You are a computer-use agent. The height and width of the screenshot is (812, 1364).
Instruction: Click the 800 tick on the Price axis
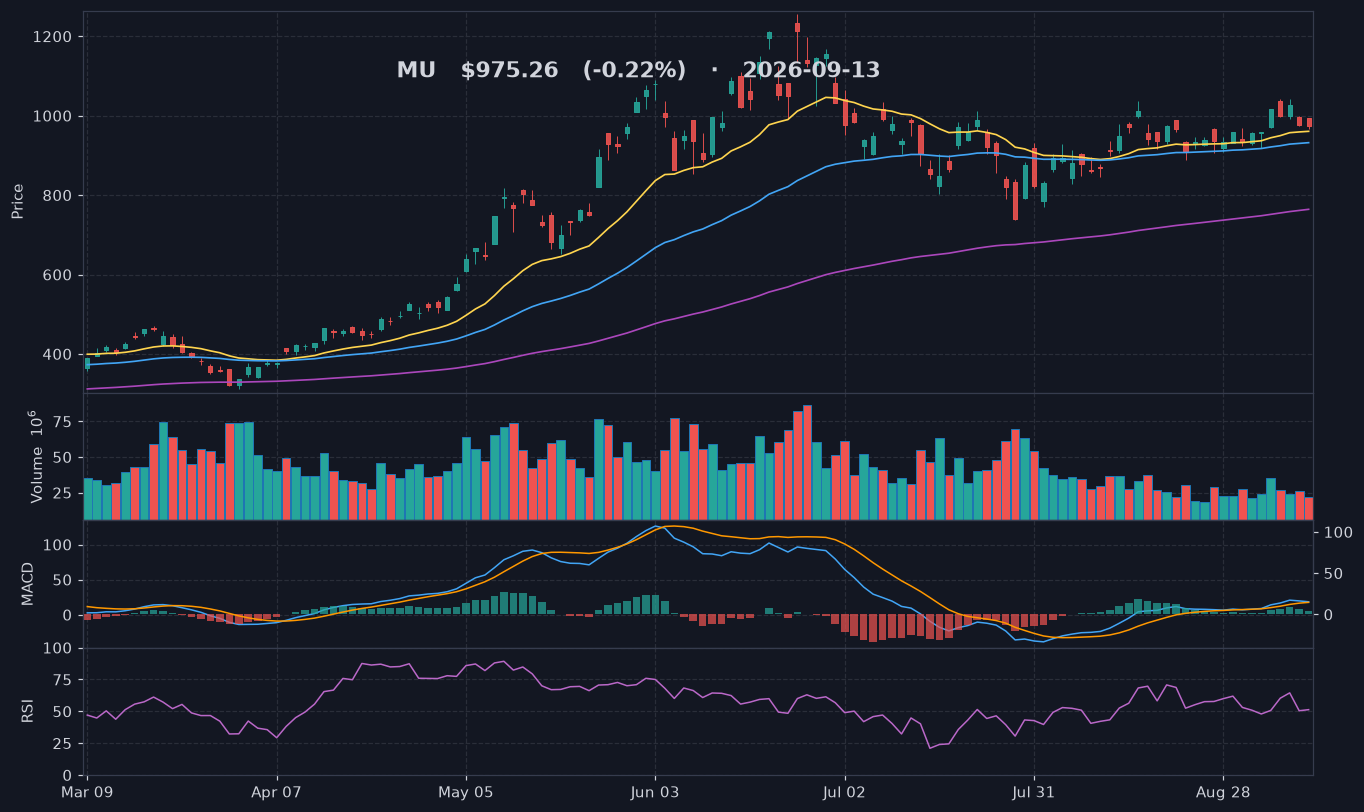pos(58,196)
